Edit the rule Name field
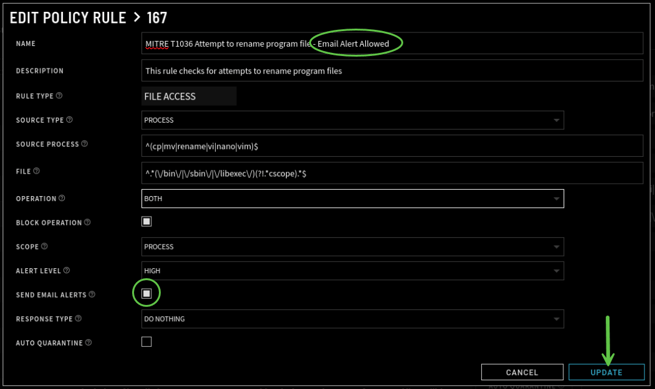 coord(392,43)
